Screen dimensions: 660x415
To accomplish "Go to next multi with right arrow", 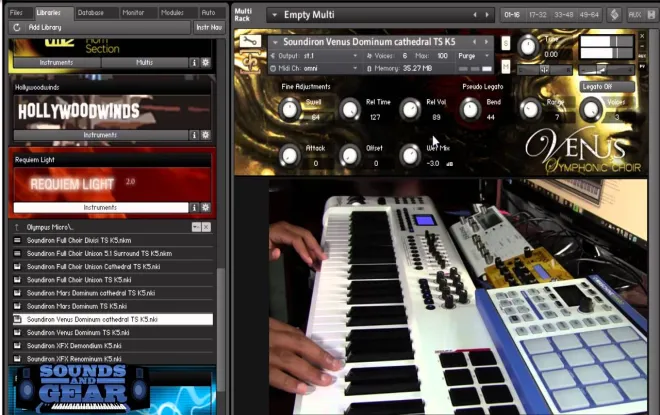I will click(487, 15).
